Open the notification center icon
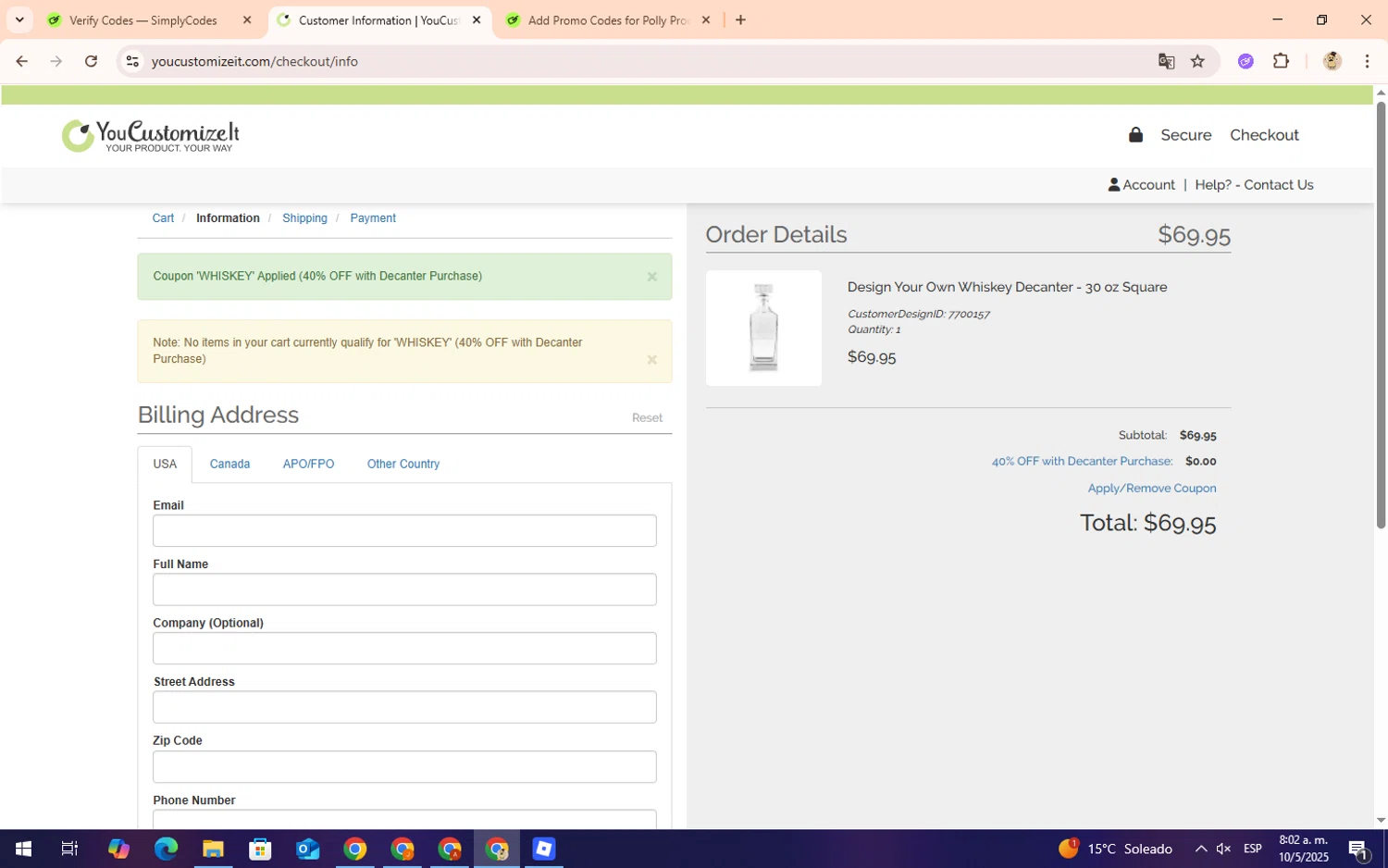Screen dimensions: 1388x868 [1358, 849]
